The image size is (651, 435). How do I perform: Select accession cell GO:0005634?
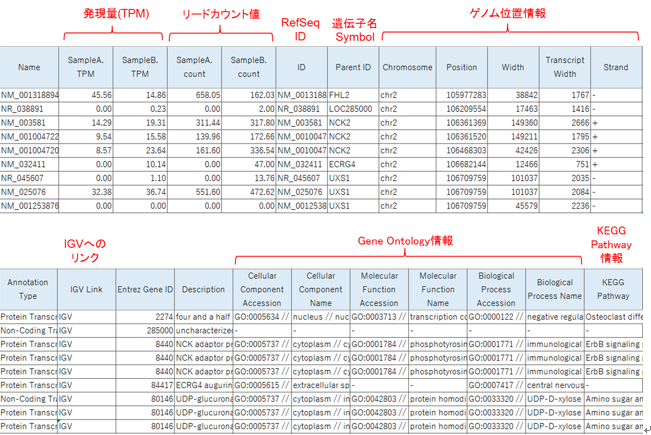click(262, 317)
